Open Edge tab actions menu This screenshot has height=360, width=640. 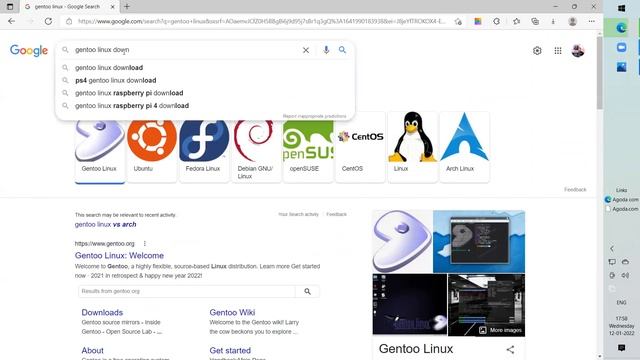point(10,7)
